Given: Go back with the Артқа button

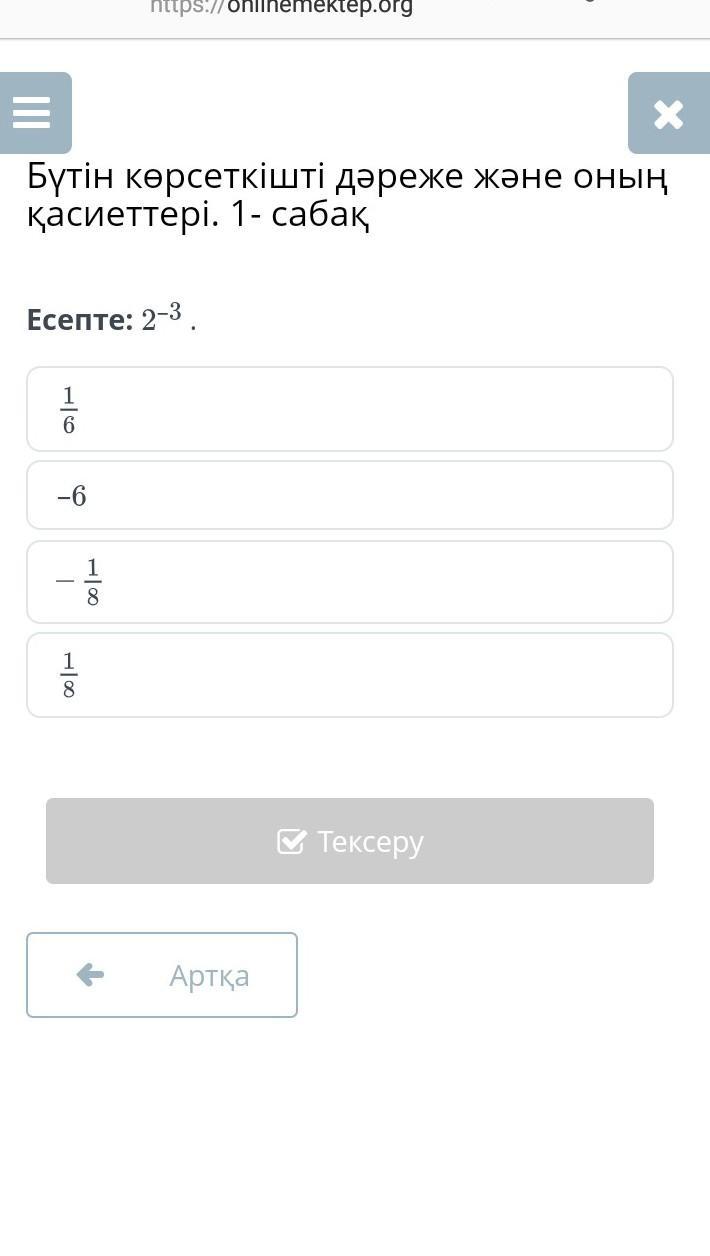Looking at the screenshot, I should [162, 975].
